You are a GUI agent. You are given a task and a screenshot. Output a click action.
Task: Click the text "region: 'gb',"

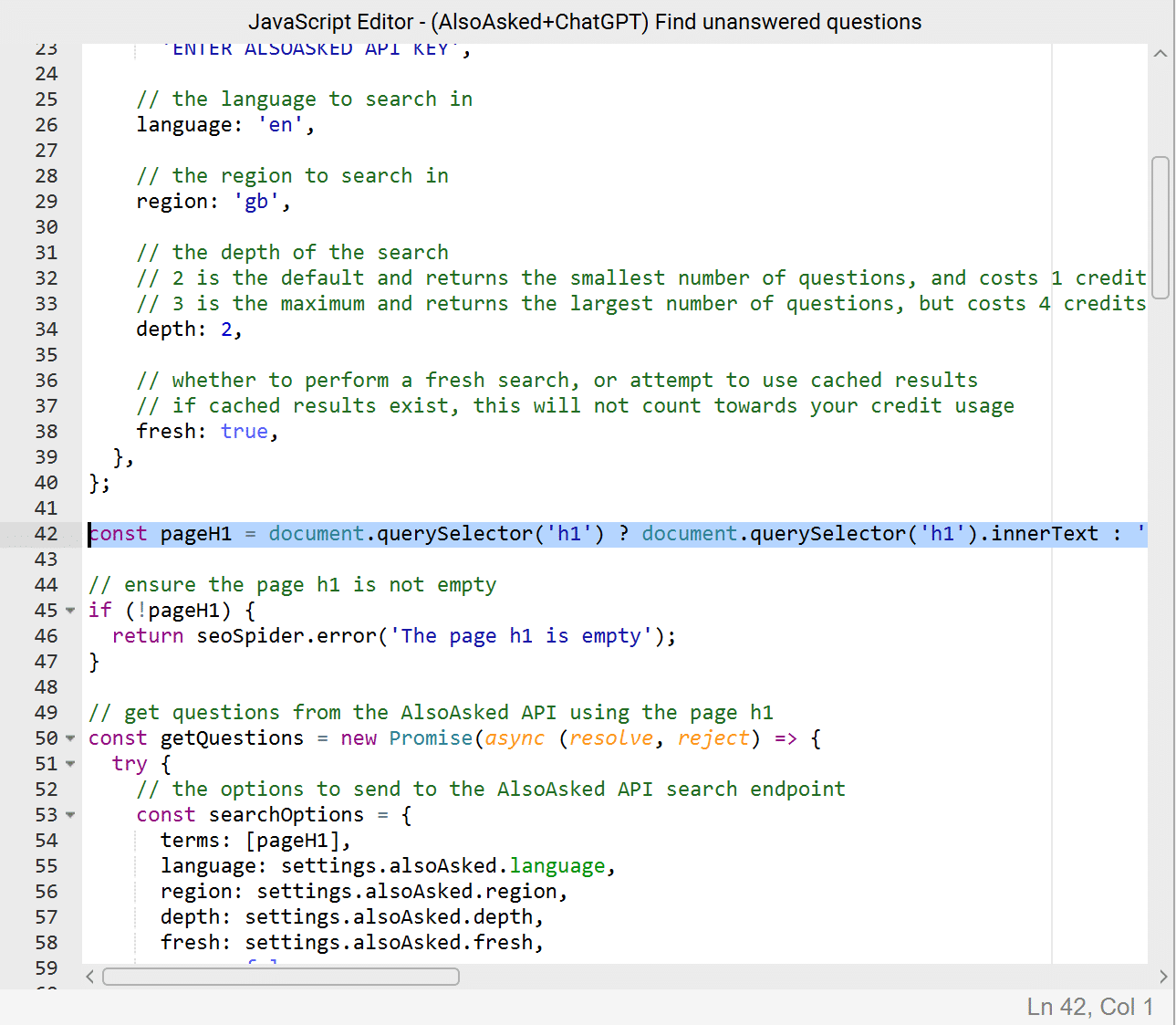pyautogui.click(x=213, y=202)
